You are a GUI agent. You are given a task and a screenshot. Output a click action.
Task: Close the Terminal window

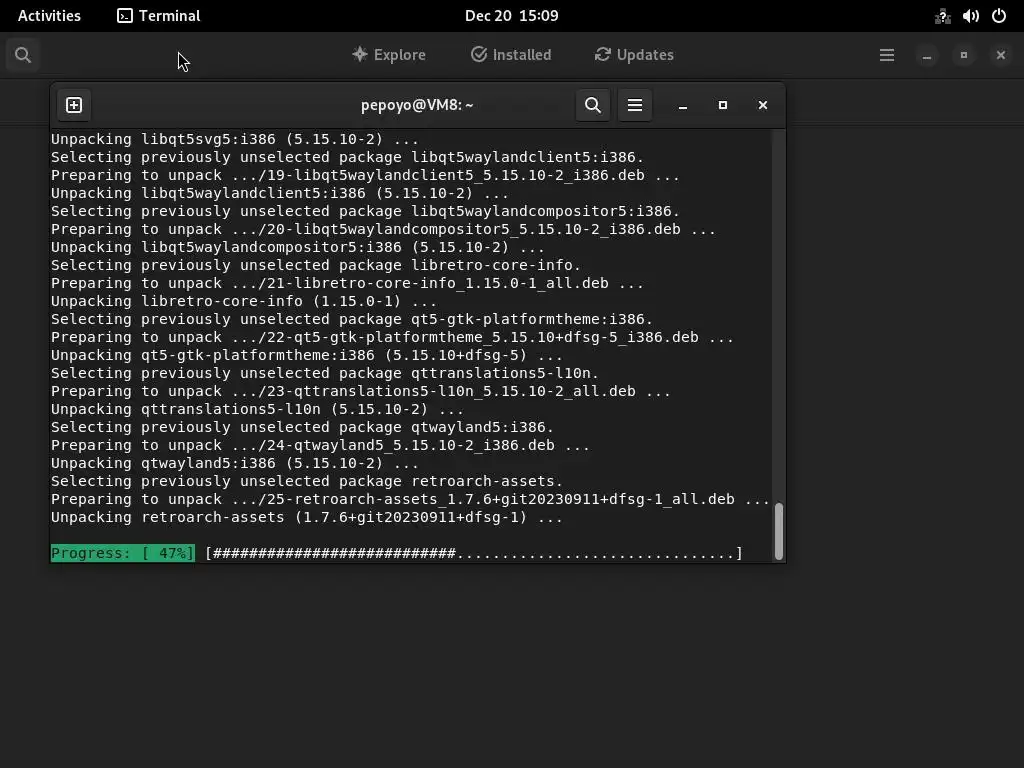click(762, 105)
